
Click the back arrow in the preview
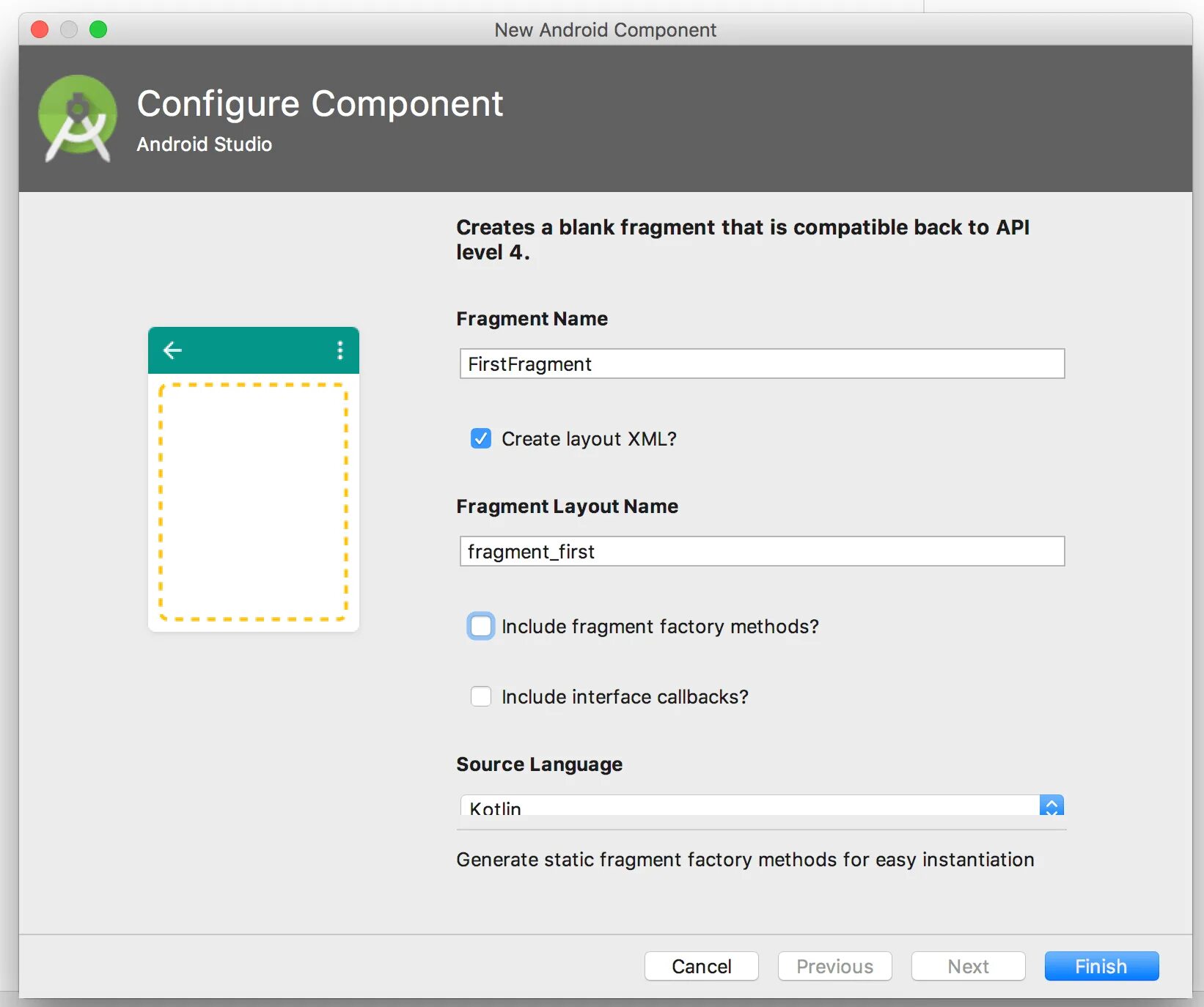[x=172, y=350]
